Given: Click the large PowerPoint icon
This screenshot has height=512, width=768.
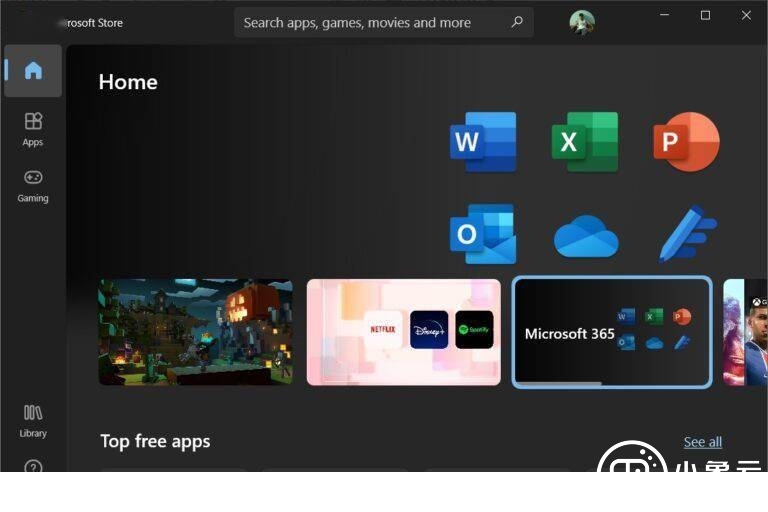Looking at the screenshot, I should click(686, 142).
